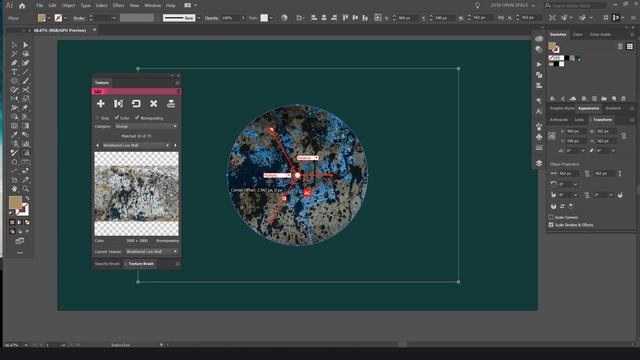Swap fill and stroke colors arrow
The image size is (640, 360).
(x=27, y=198)
